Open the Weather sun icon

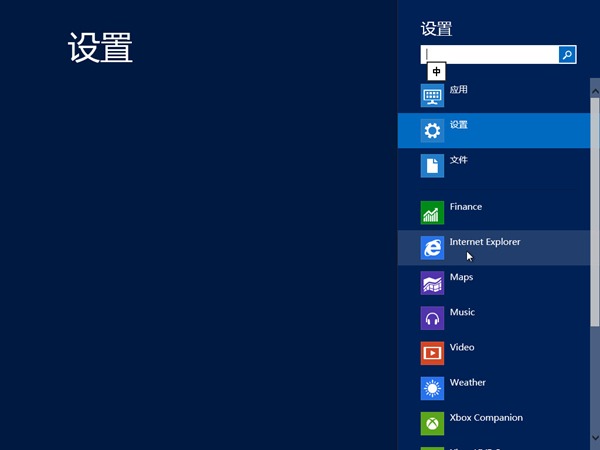pos(432,388)
